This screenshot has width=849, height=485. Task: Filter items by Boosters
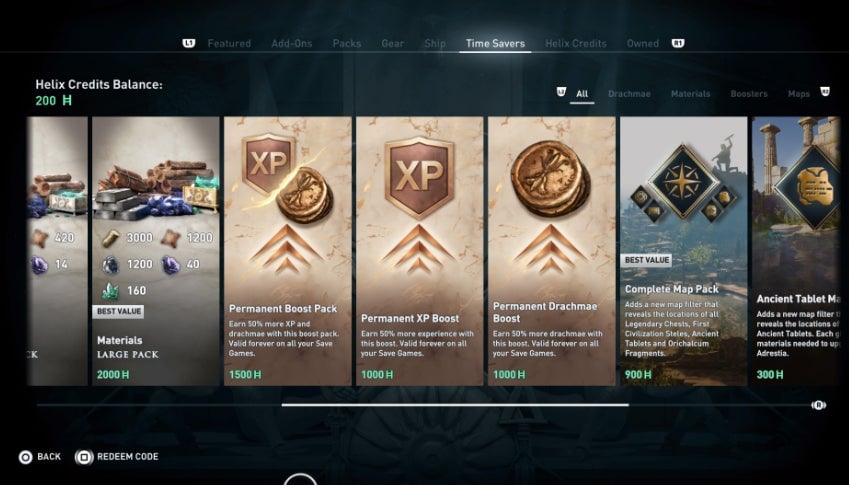(749, 94)
